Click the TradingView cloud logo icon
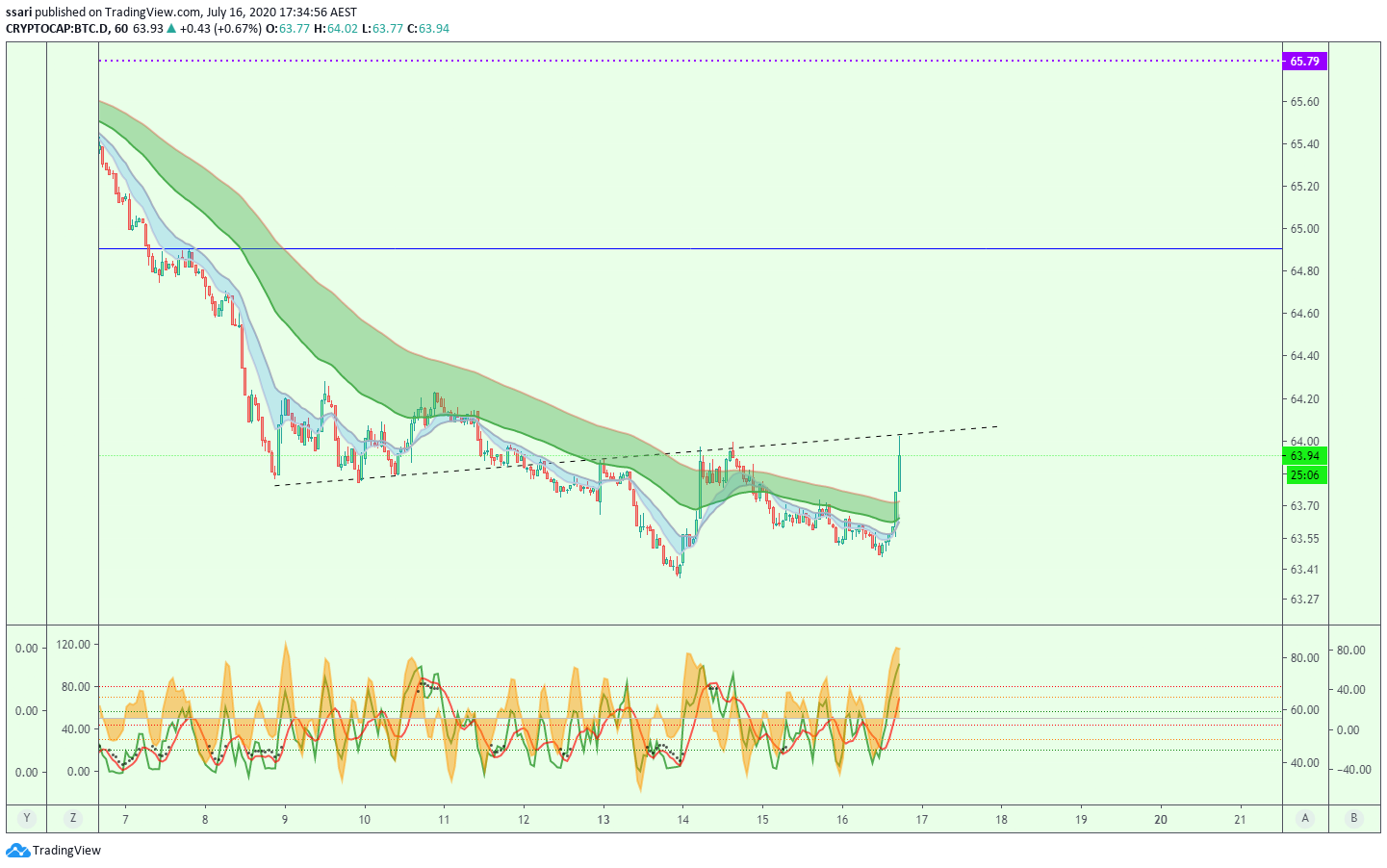 pyautogui.click(x=17, y=851)
